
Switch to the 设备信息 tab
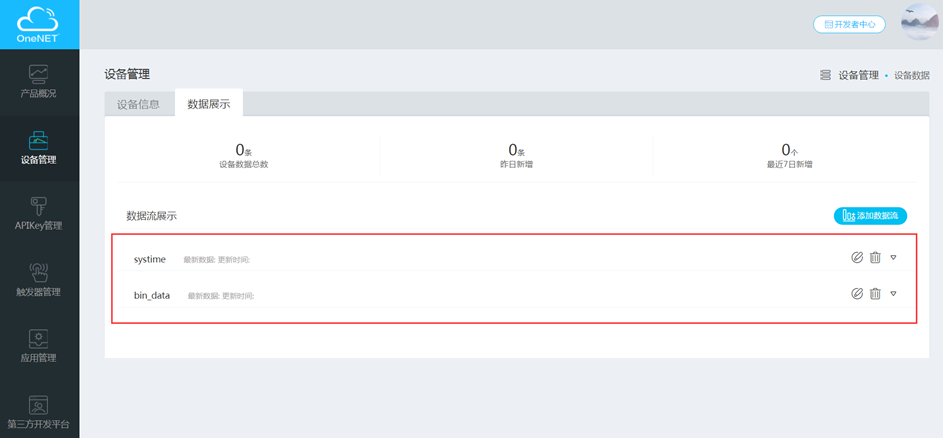[138, 104]
